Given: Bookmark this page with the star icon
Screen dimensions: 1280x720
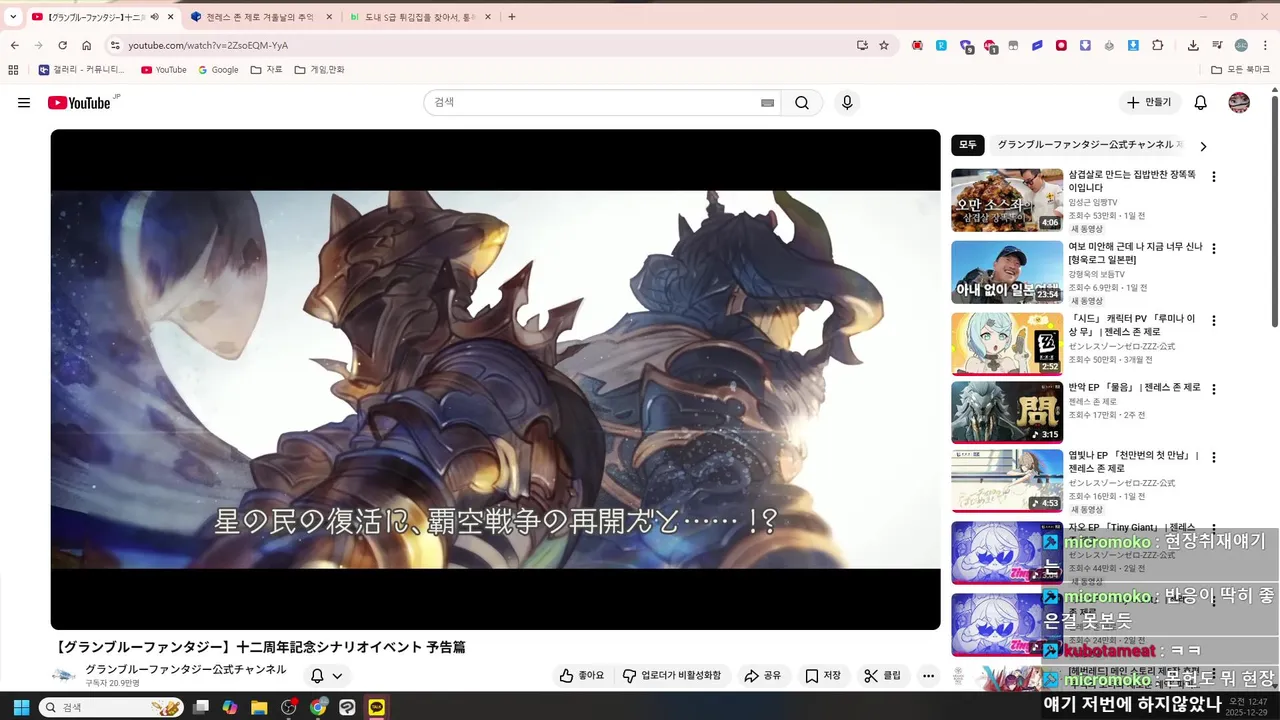Looking at the screenshot, I should pyautogui.click(x=884, y=45).
